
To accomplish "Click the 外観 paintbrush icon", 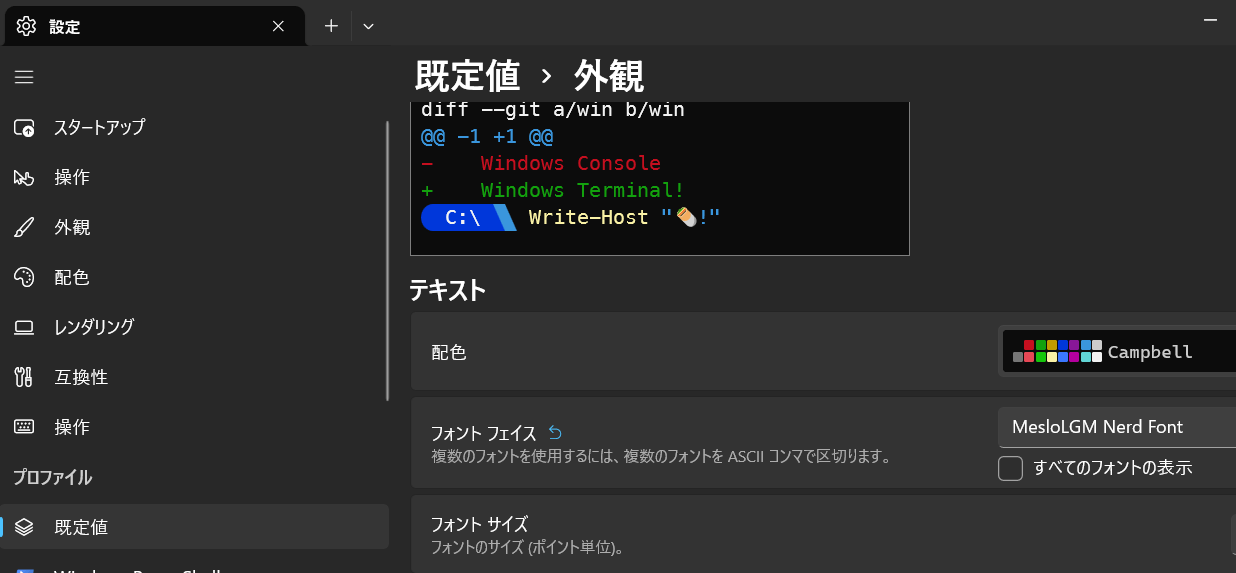I will coord(24,228).
